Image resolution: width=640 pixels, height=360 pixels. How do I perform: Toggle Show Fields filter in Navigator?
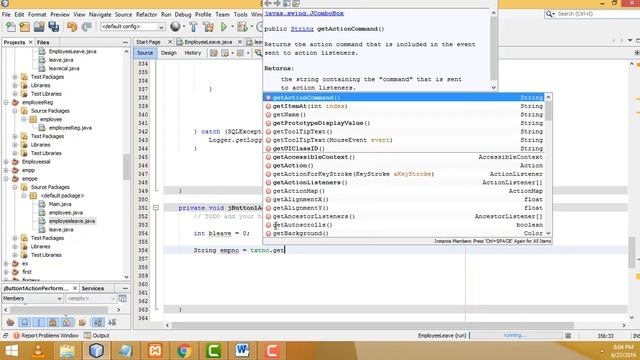point(24,322)
